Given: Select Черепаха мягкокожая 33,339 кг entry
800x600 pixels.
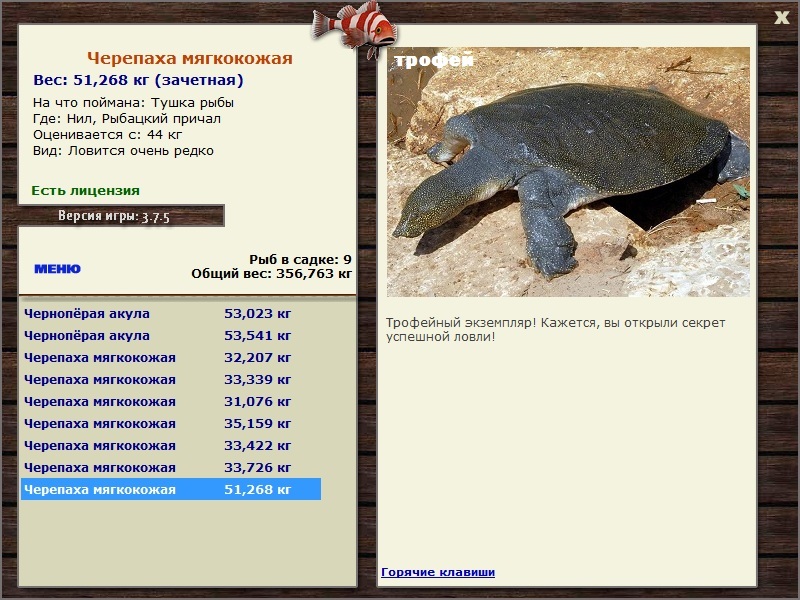Looking at the screenshot, I should pos(171,380).
